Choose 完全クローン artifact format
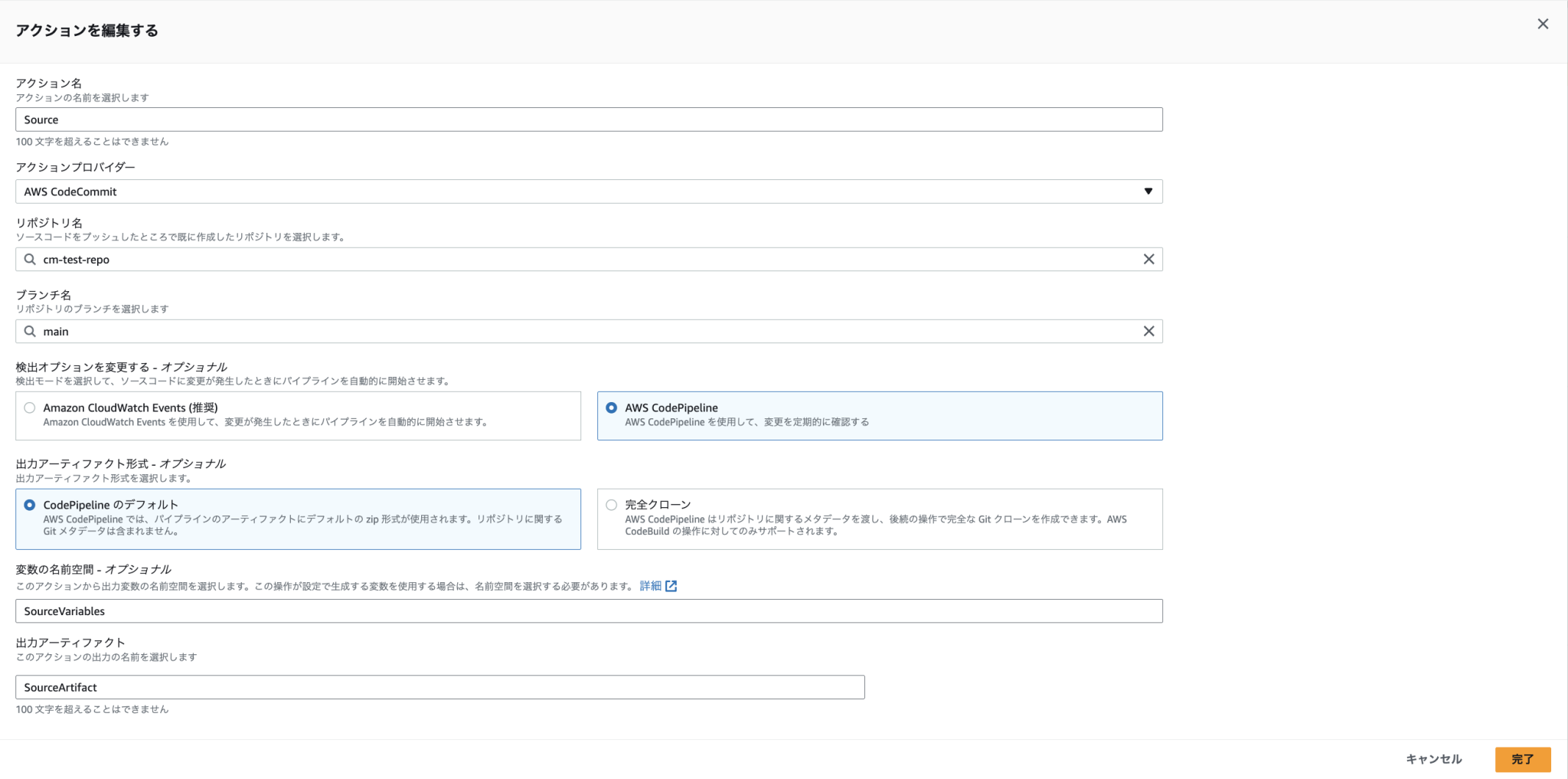Screen dimensions: 1568x779 [x=611, y=505]
